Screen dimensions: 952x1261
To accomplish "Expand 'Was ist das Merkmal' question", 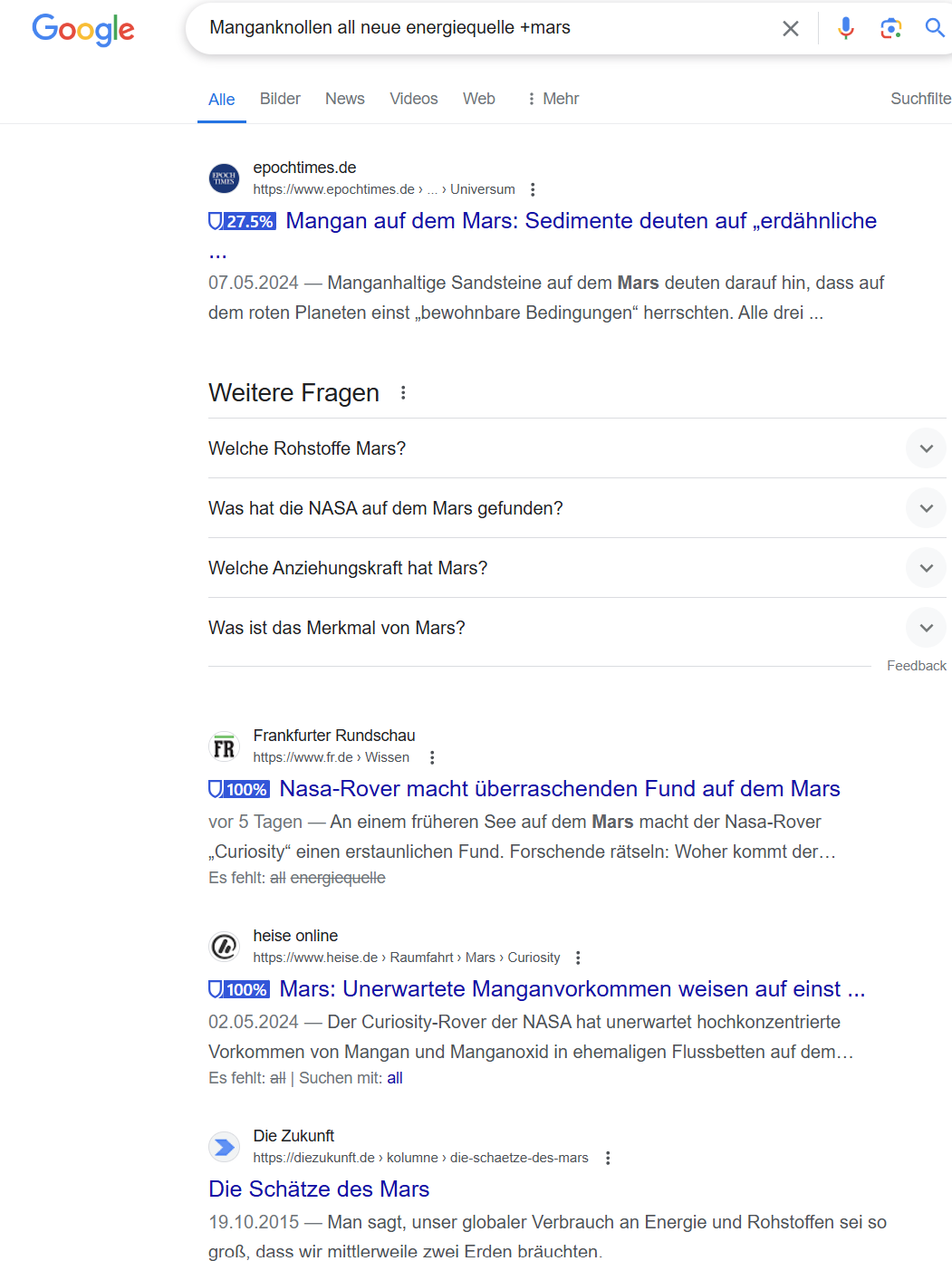I will click(577, 628).
